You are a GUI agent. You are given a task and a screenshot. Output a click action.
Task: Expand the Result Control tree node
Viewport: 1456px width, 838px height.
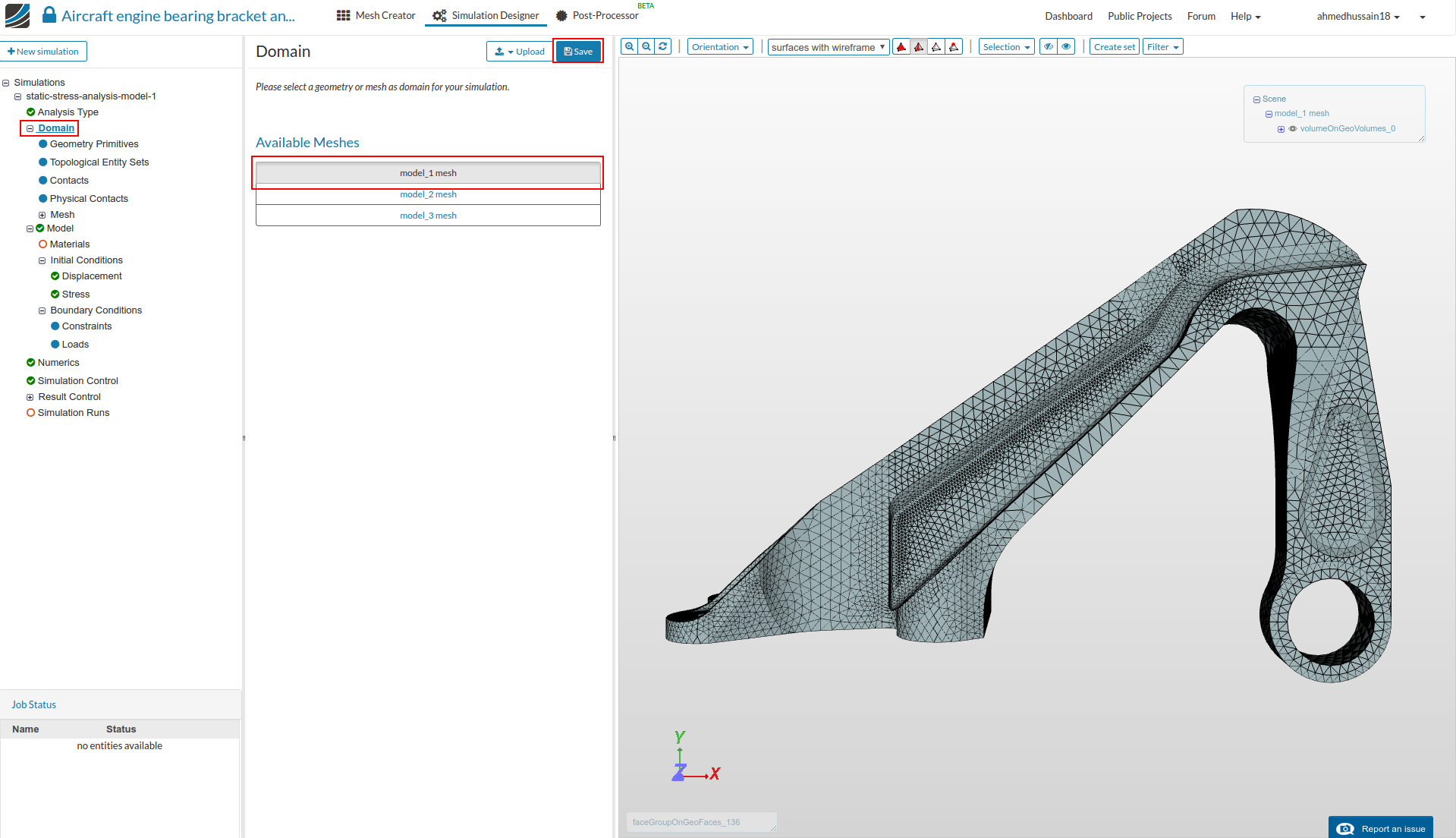click(x=30, y=397)
